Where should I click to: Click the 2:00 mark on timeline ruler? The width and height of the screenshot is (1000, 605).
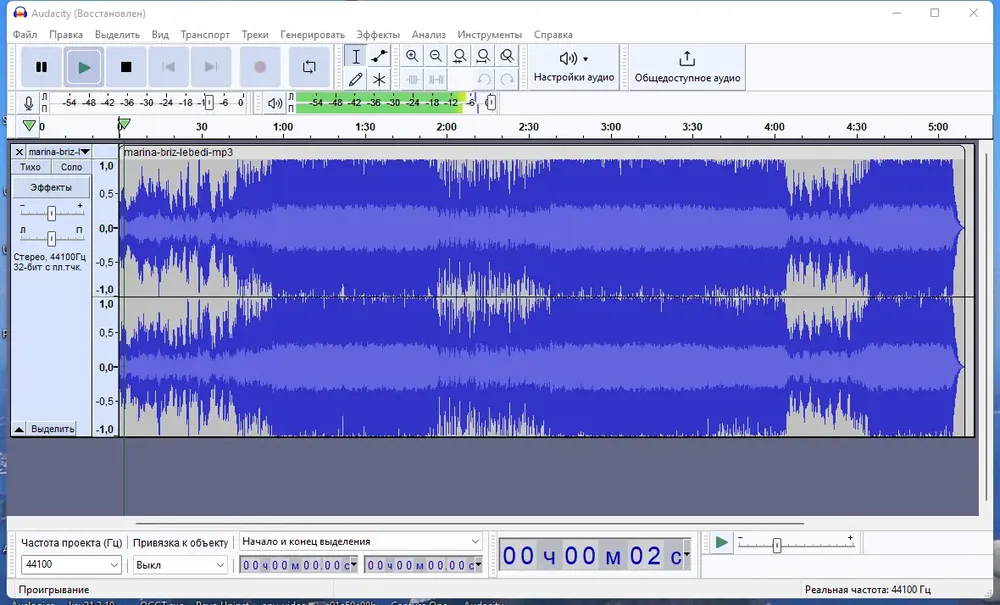click(x=446, y=127)
